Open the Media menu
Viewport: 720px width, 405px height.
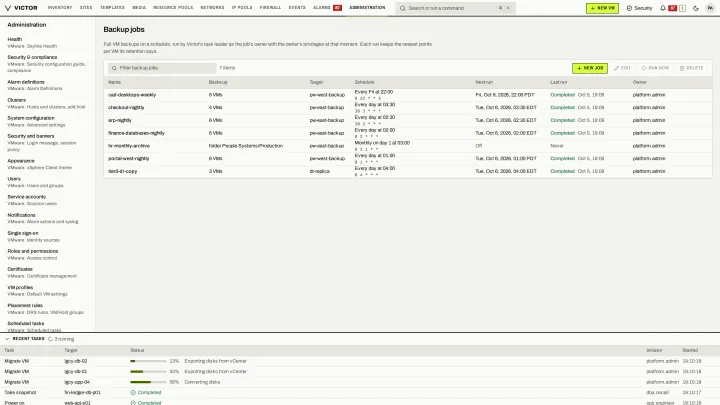point(139,8)
